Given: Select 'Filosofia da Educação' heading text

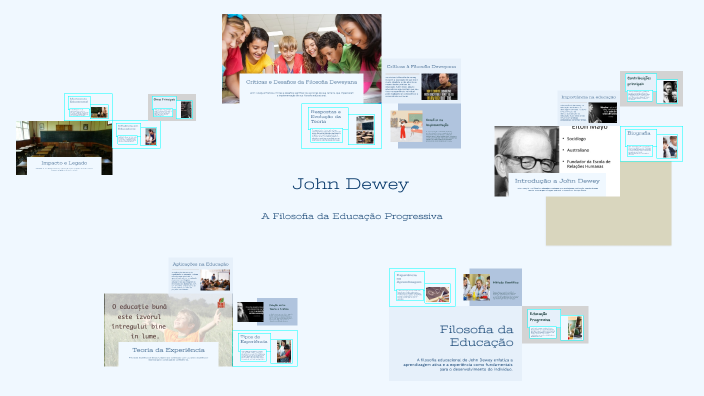Looking at the screenshot, I should (x=476, y=336).
